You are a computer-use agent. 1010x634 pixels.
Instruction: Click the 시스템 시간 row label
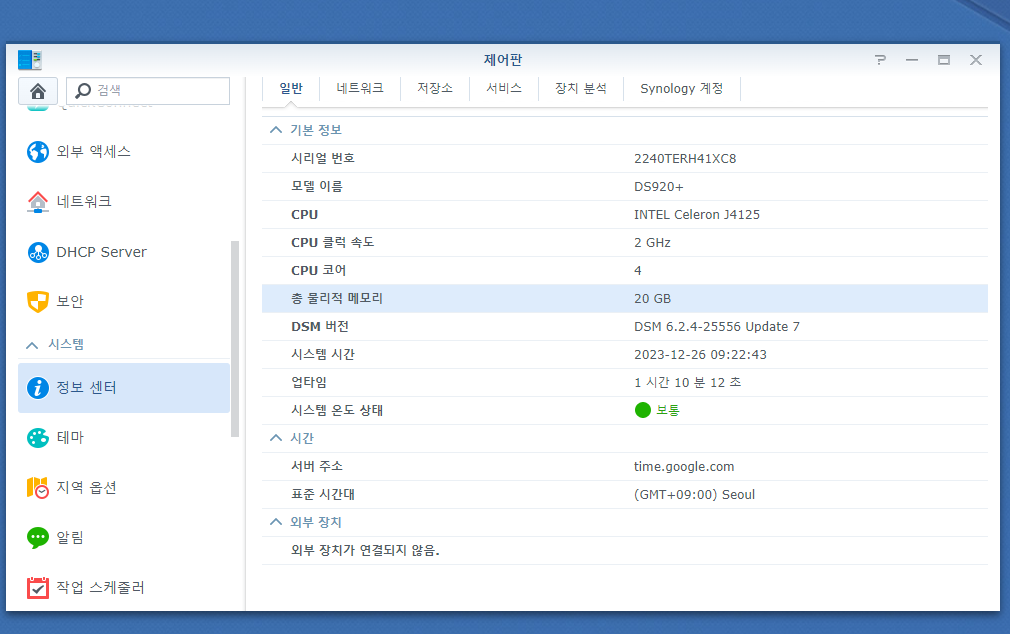[x=323, y=354]
